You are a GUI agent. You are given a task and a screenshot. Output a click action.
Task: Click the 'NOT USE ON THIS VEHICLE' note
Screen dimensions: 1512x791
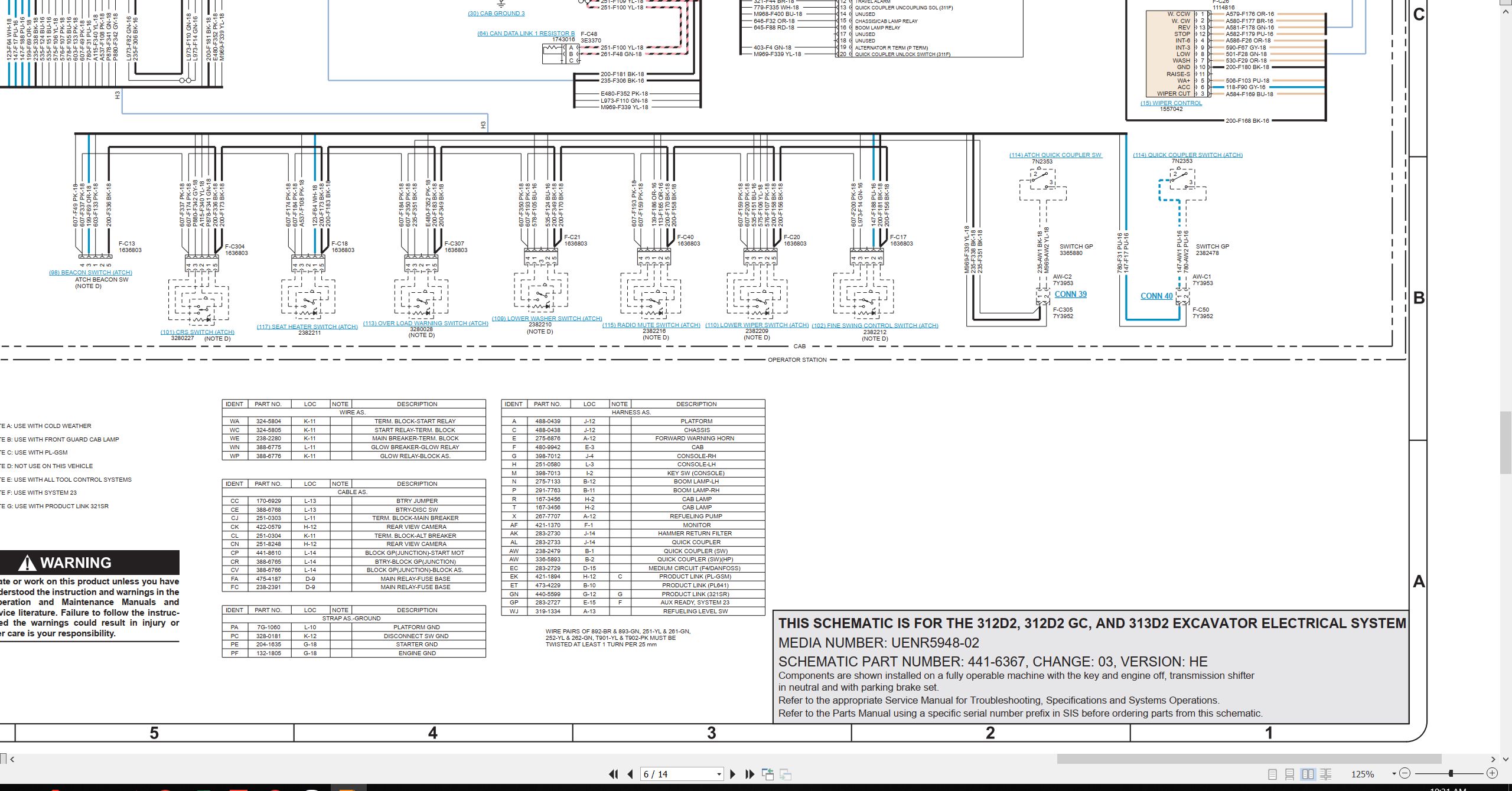[x=47, y=466]
